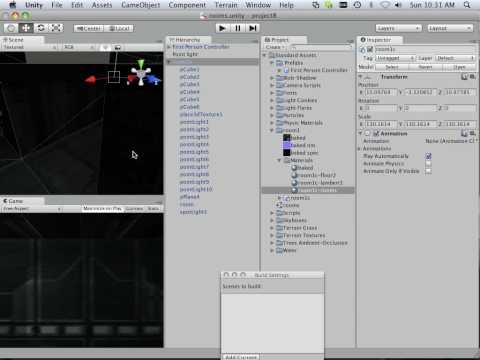This screenshot has width=480, height=360.
Task: Open Spotlight search in menu bar
Action: click(467, 5)
